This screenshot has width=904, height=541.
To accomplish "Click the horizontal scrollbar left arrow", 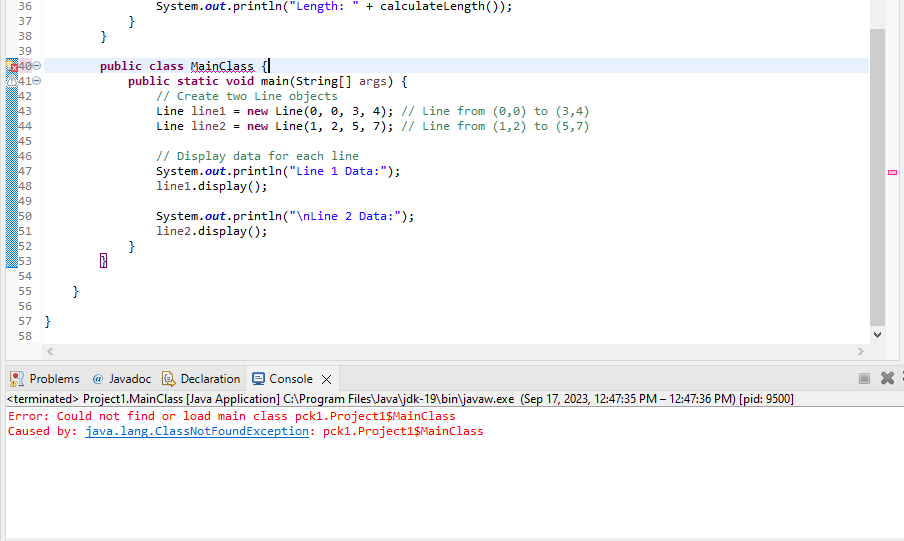I will 50,351.
